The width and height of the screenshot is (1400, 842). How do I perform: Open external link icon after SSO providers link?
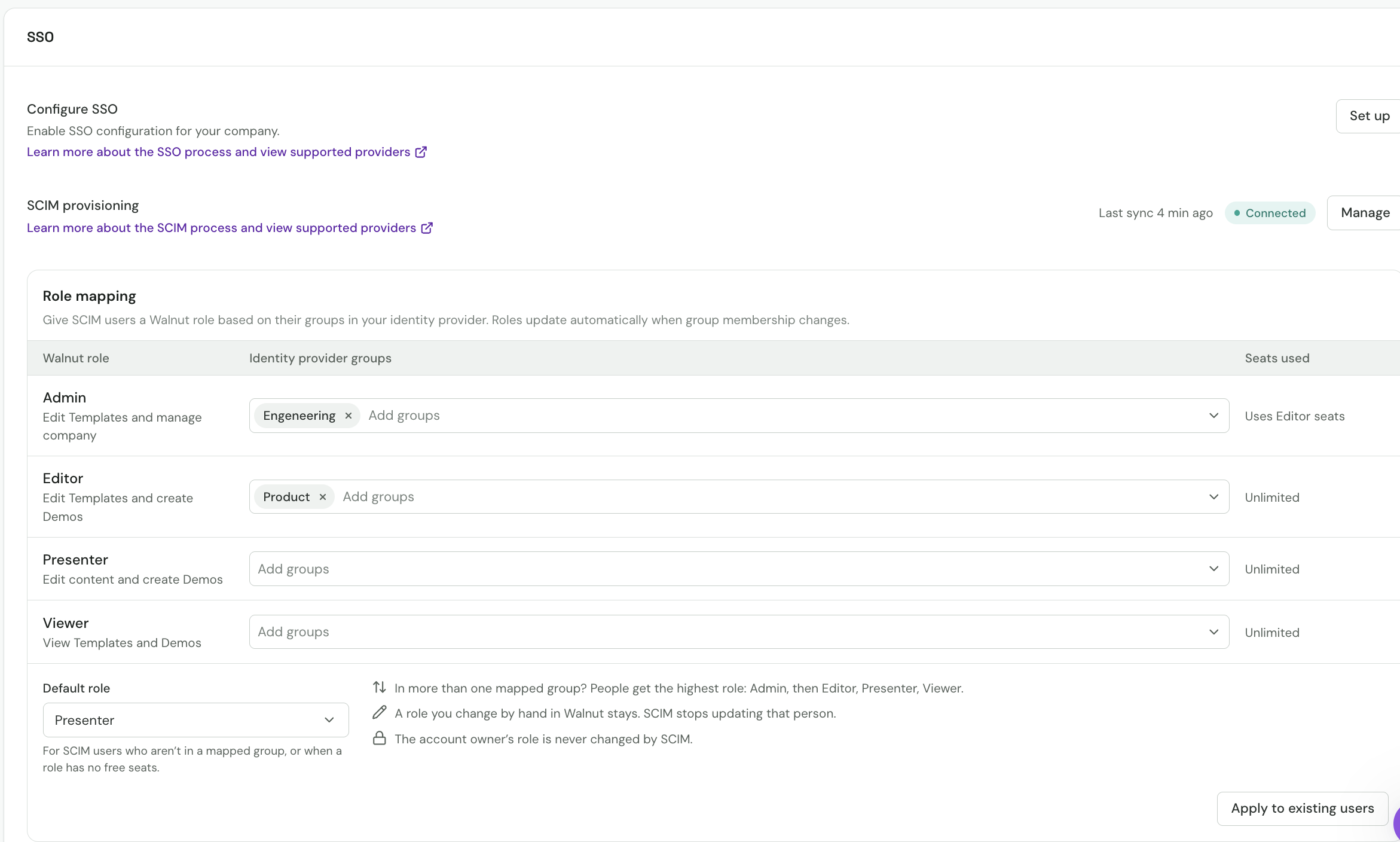(x=421, y=152)
